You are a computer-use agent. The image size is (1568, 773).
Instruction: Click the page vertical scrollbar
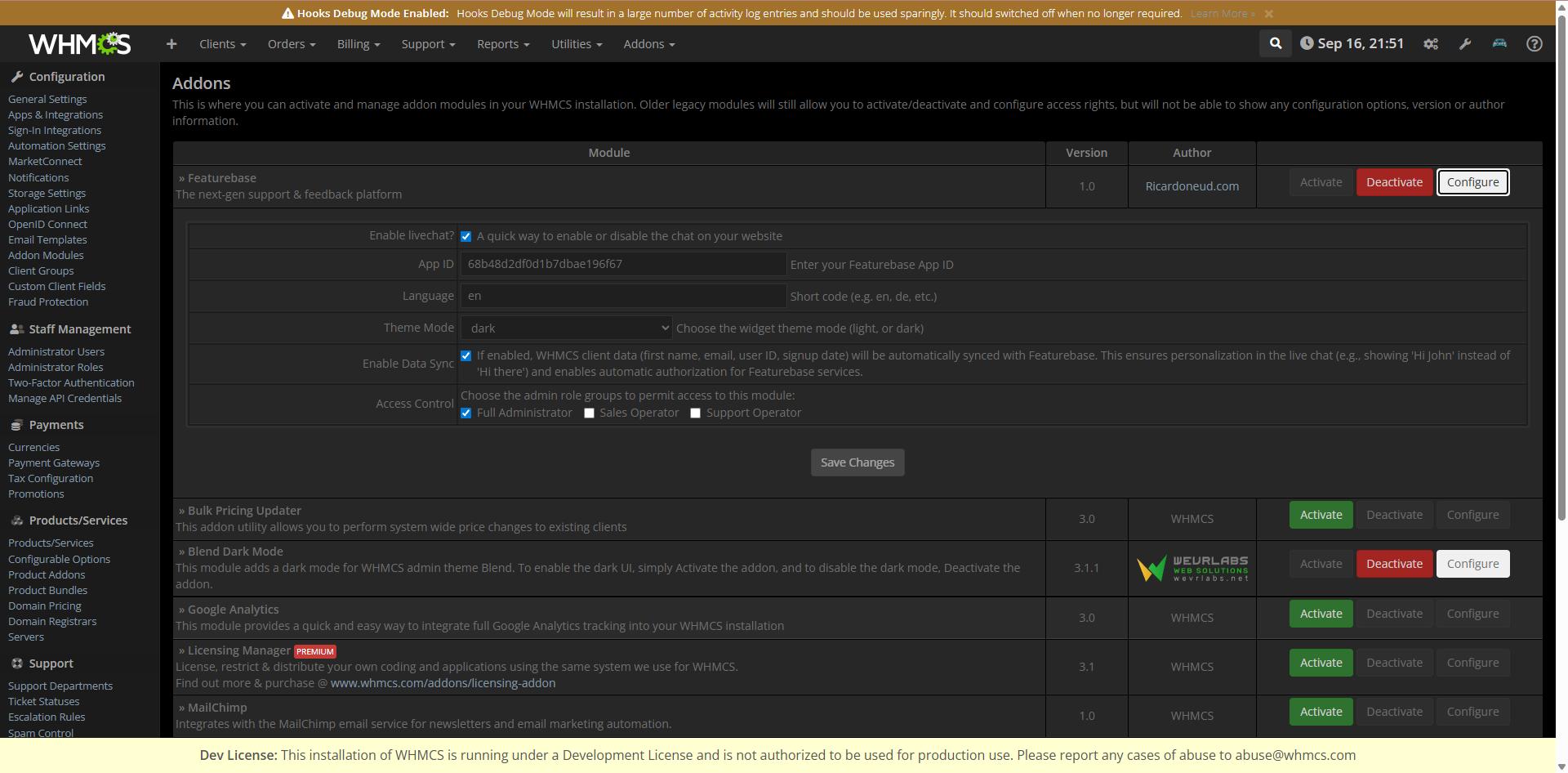(x=1561, y=327)
